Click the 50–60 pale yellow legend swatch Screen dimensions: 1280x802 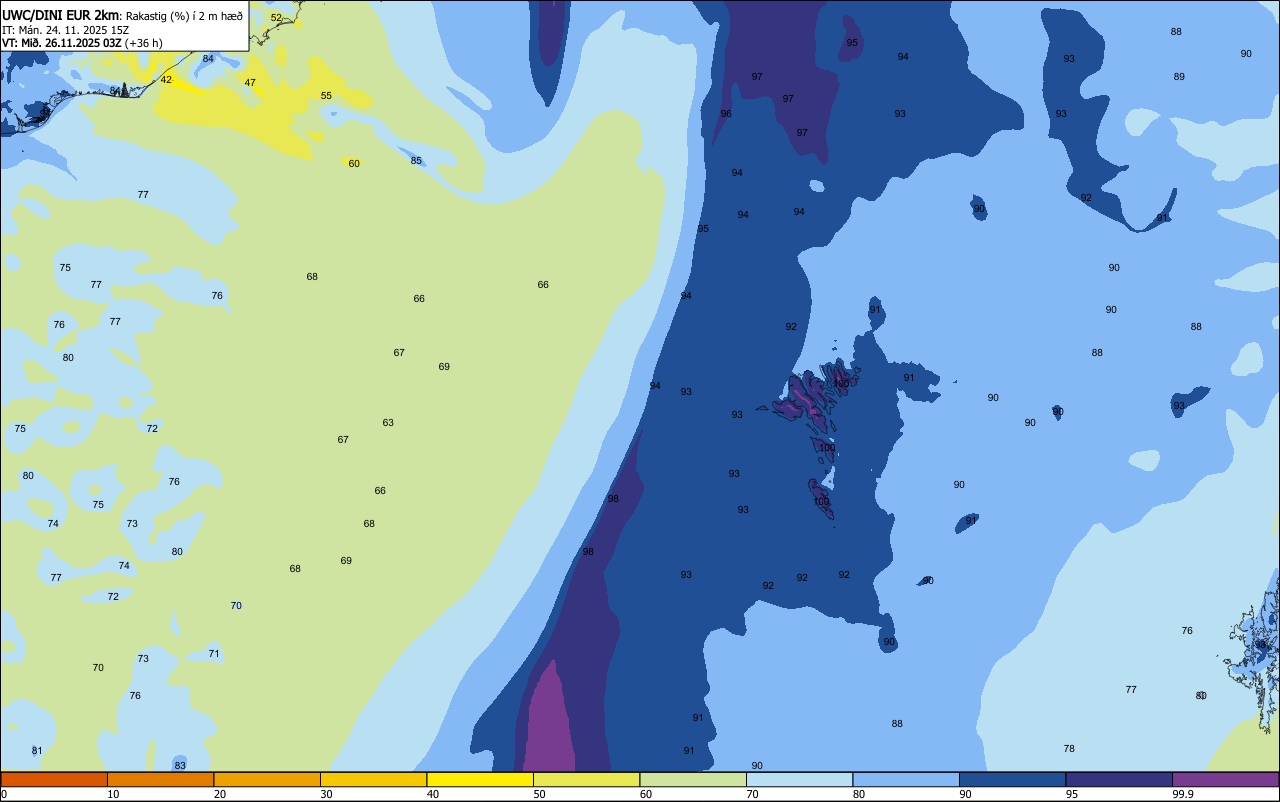(586, 779)
